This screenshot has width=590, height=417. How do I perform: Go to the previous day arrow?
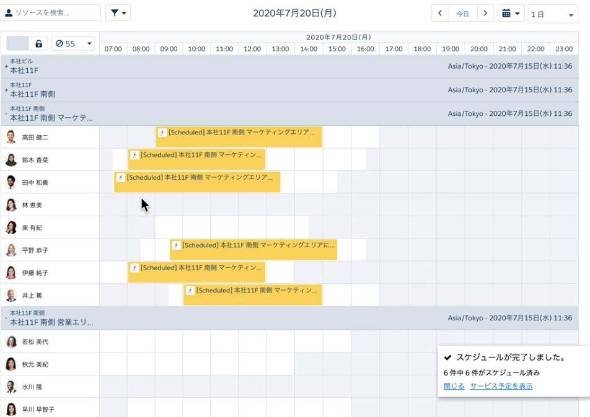tap(440, 14)
